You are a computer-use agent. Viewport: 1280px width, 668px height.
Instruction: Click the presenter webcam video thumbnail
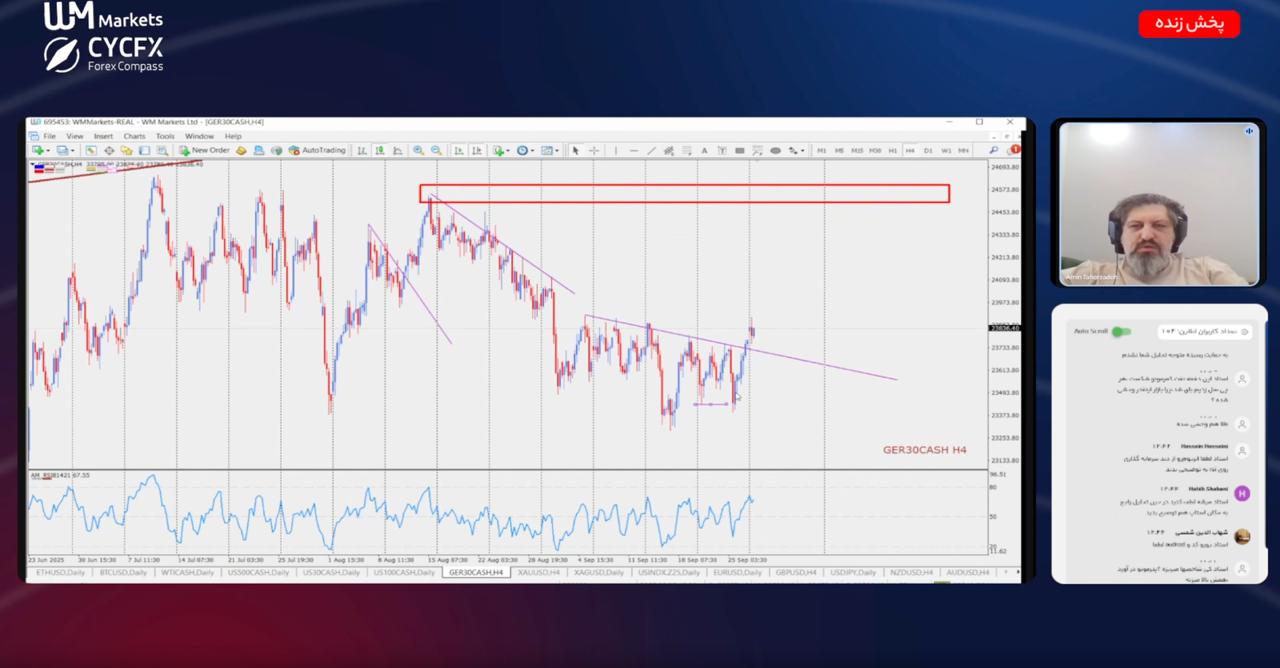(x=1158, y=203)
